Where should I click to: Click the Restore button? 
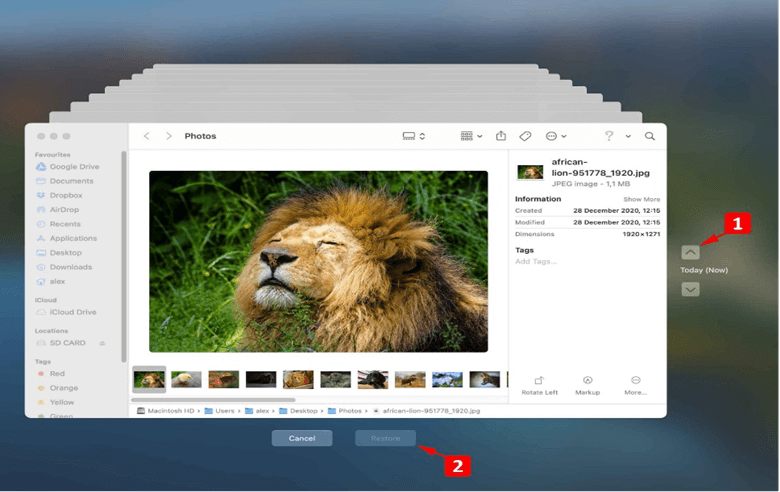tap(386, 438)
